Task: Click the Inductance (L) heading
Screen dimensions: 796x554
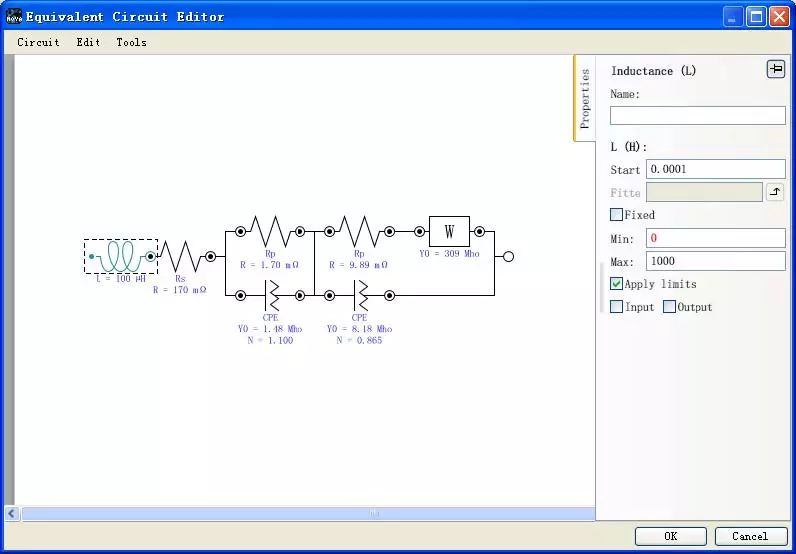Action: tap(653, 71)
